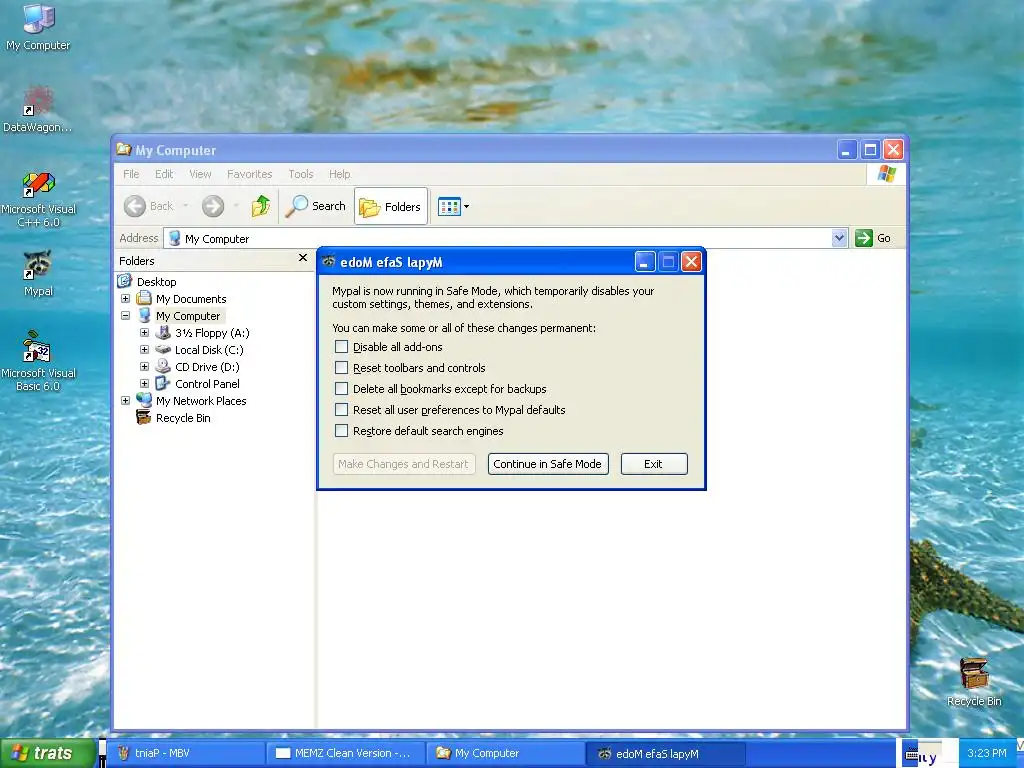Screen dimensions: 1024x768
Task: Maximize the My Computer window
Action: [870, 150]
